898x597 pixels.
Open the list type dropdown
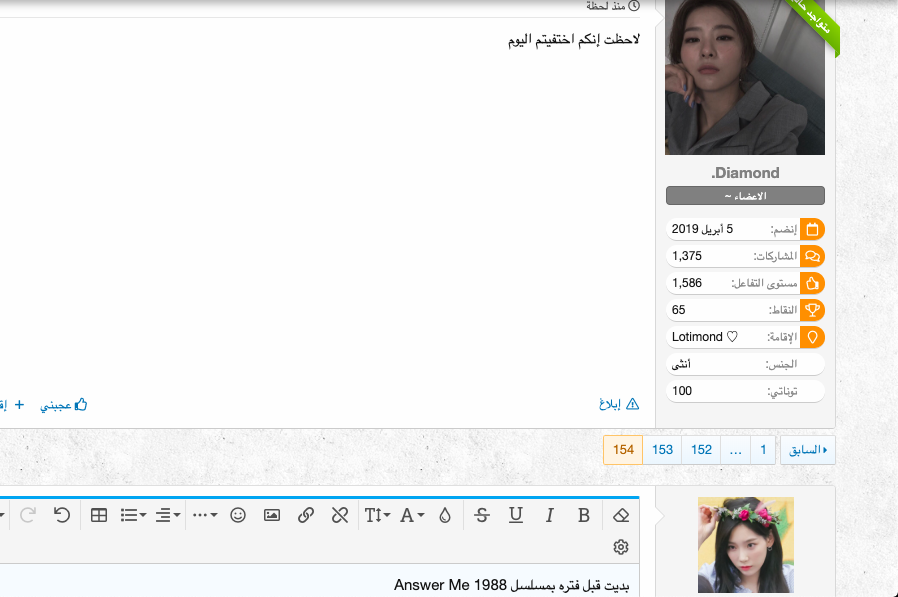(133, 515)
